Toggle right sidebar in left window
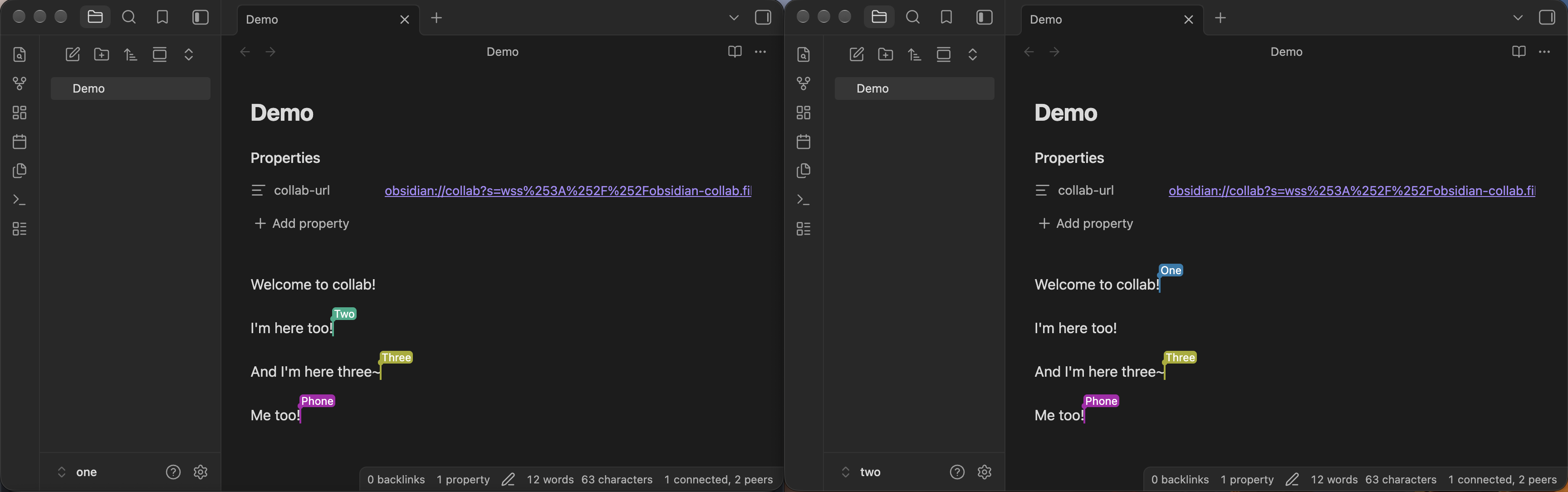 (763, 17)
